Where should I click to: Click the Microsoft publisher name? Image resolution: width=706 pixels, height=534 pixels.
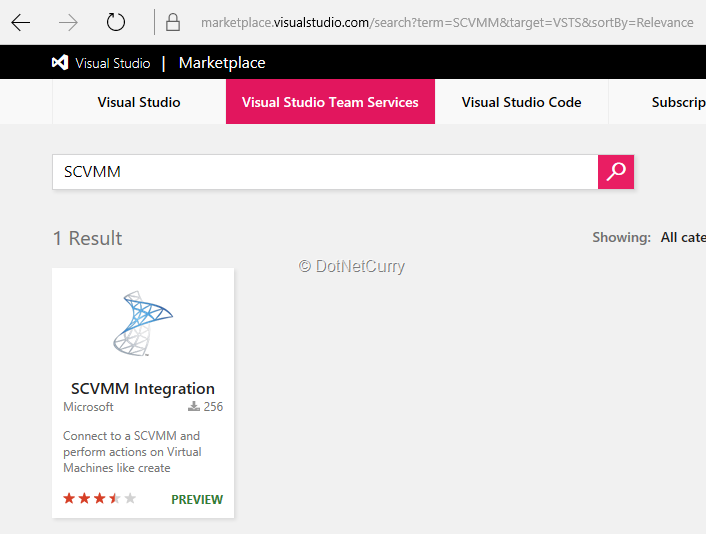(x=88, y=407)
